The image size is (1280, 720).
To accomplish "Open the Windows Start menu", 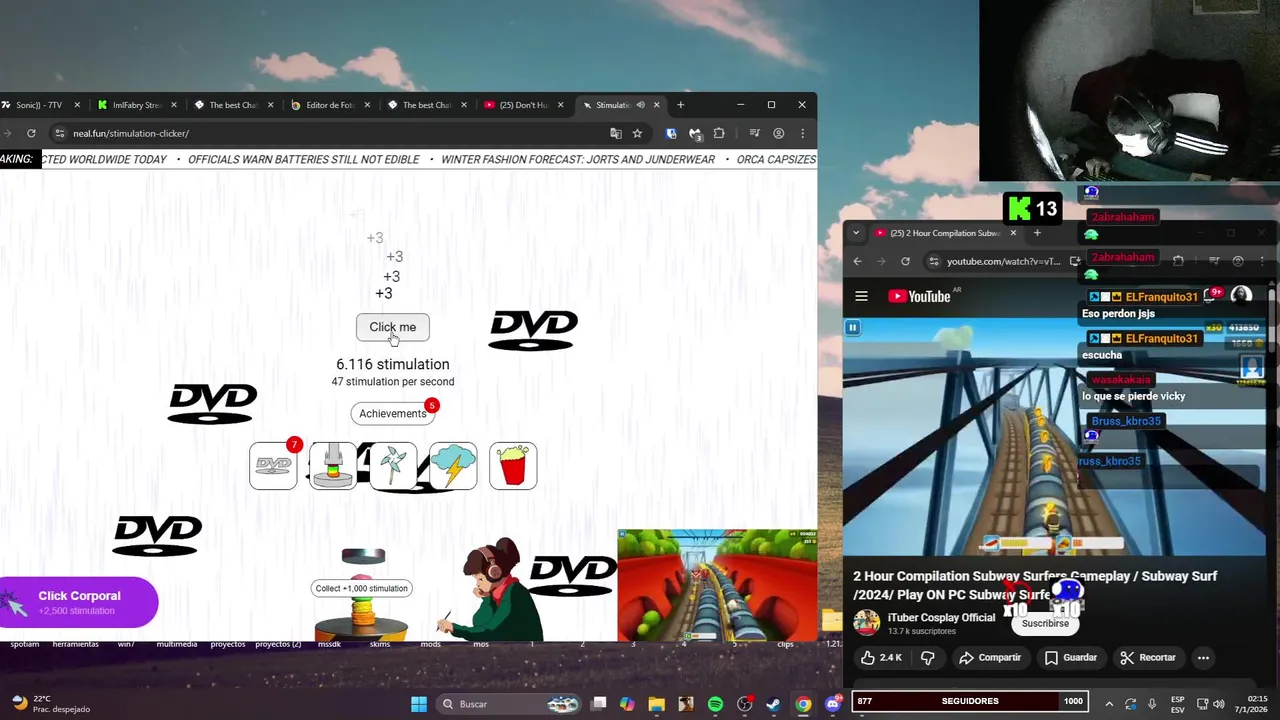I will click(x=419, y=704).
